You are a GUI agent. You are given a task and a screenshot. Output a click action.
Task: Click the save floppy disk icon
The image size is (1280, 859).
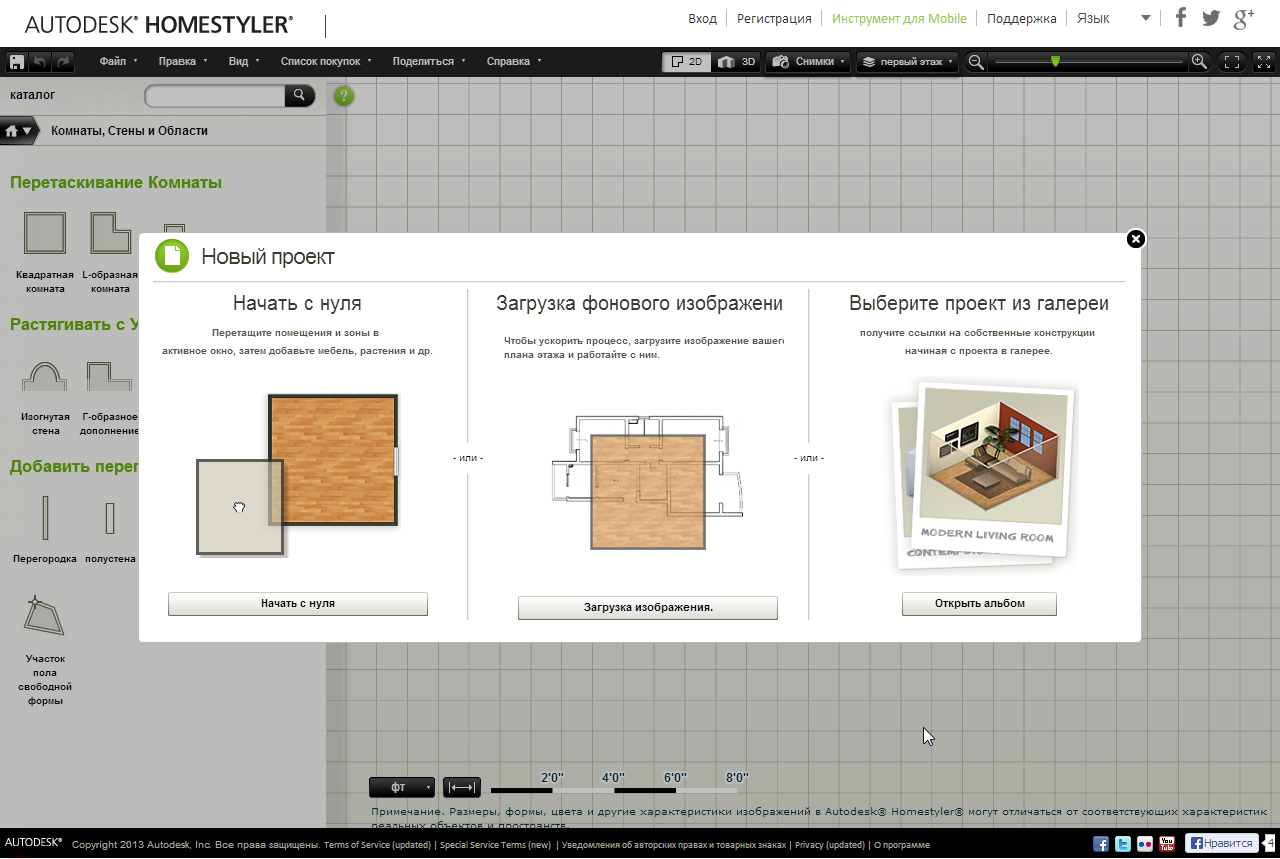tap(16, 62)
